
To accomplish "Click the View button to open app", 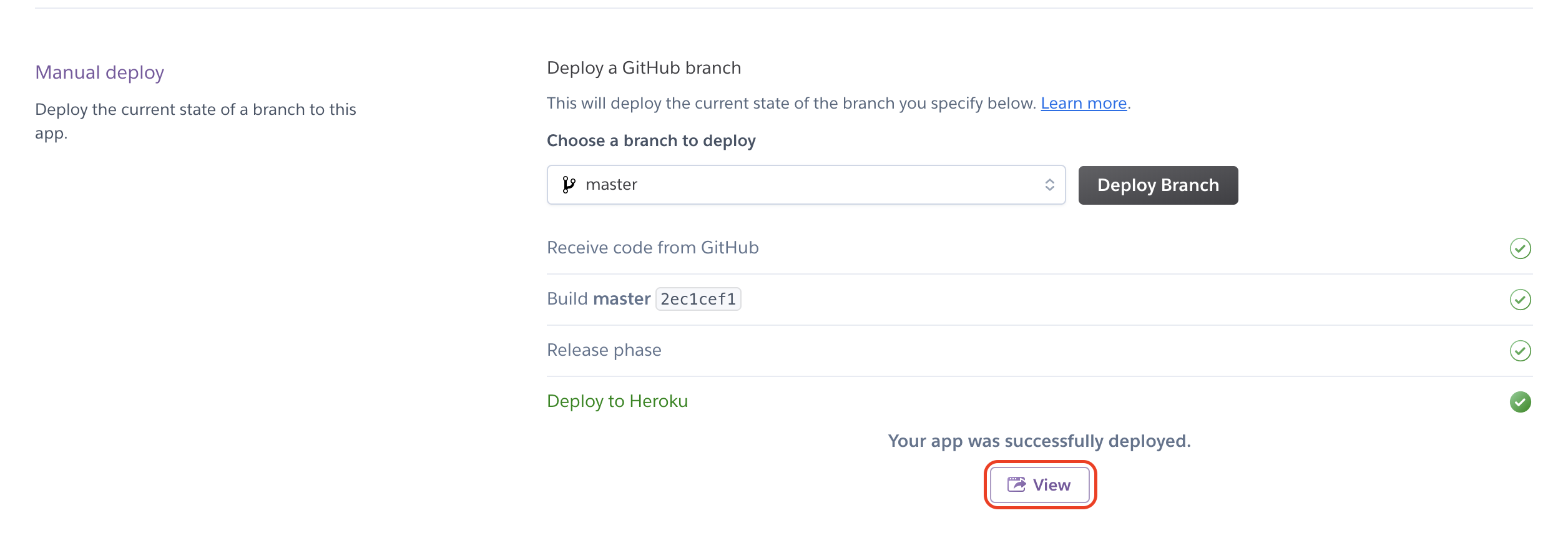I will [1040, 485].
